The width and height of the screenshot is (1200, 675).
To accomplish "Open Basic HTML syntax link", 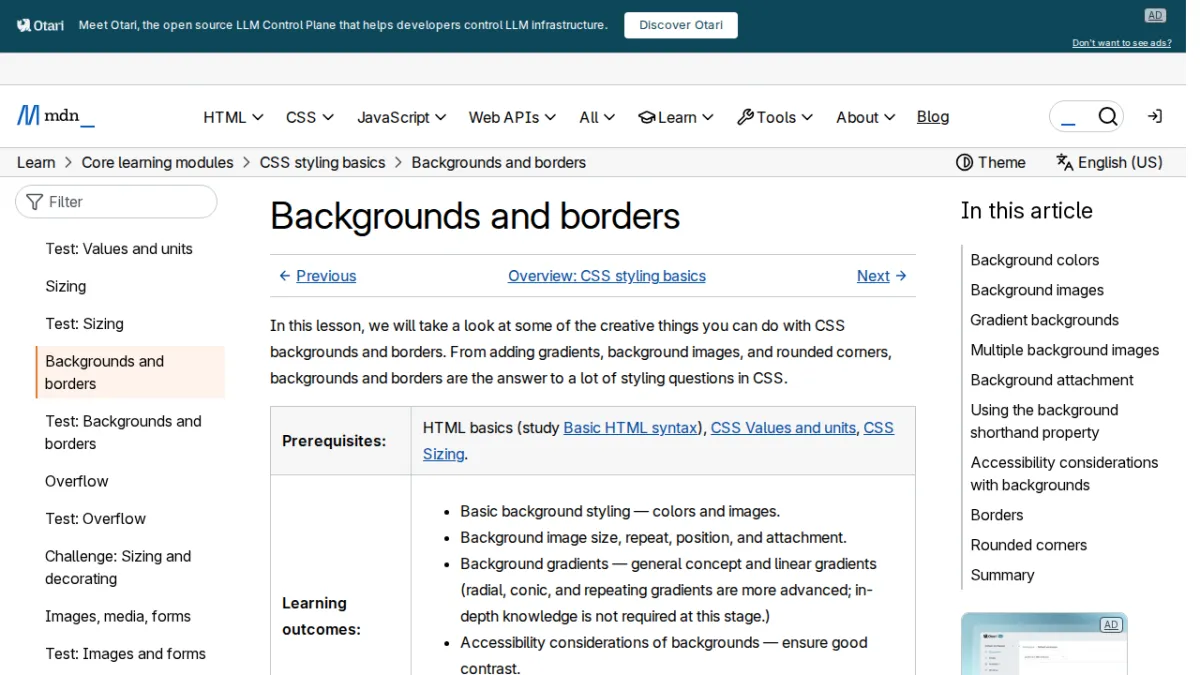I will pos(630,428).
